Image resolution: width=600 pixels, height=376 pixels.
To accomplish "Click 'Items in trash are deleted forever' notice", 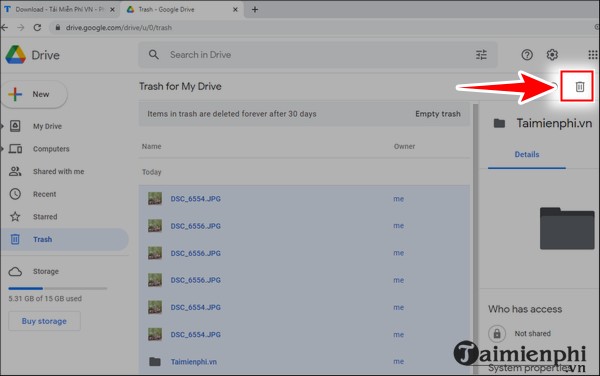I will coord(232,114).
